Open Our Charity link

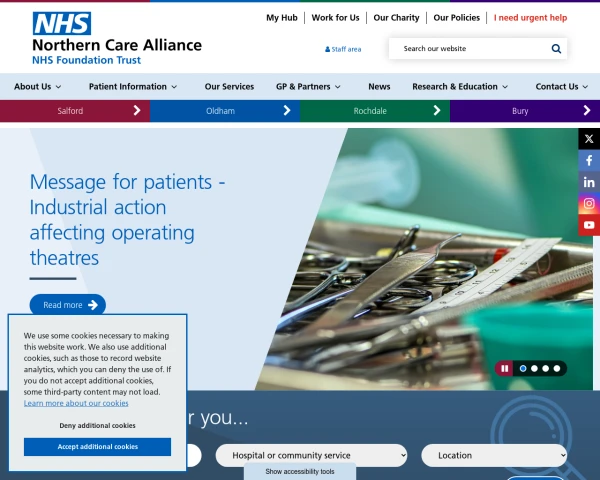(396, 18)
